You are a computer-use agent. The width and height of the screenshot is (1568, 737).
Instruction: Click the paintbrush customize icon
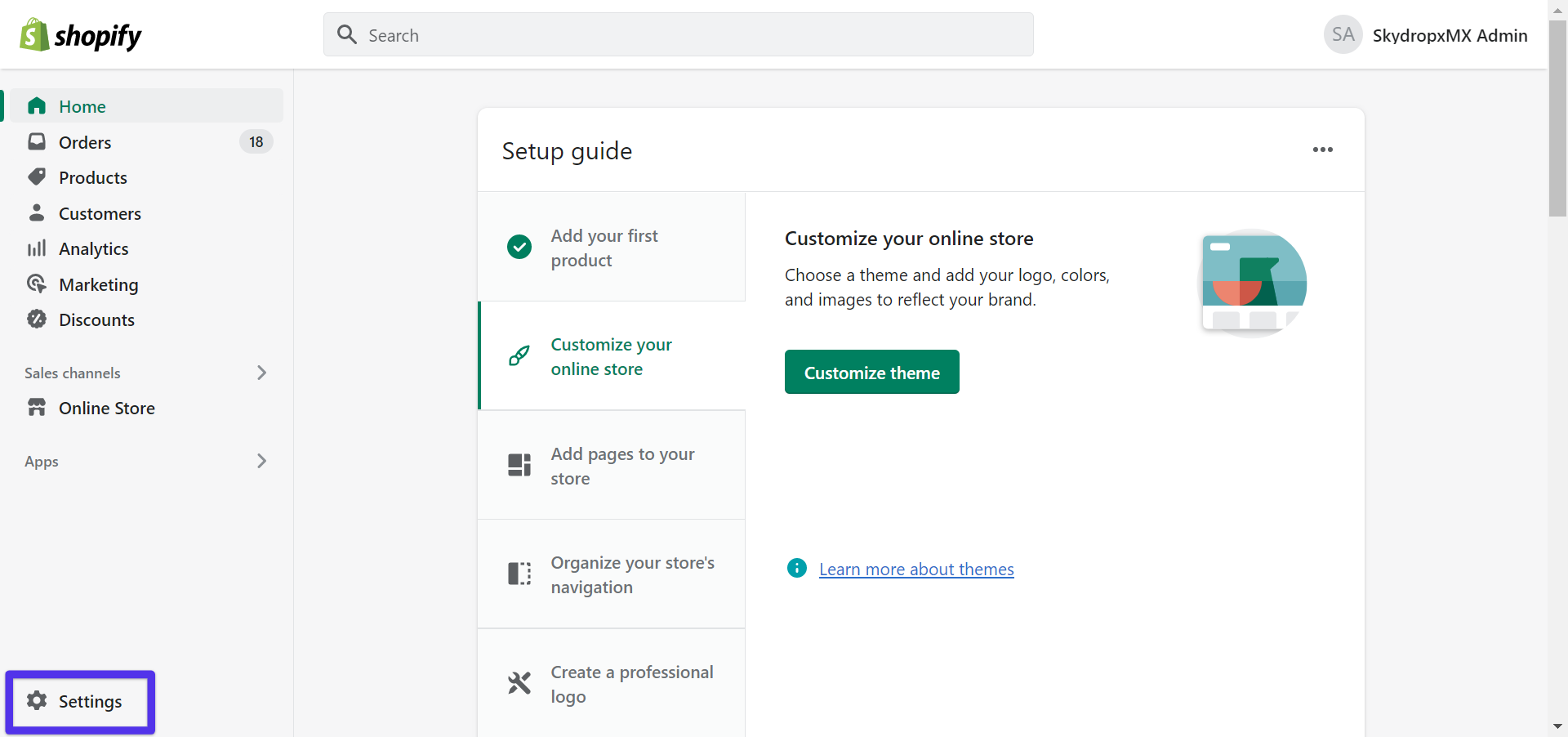(519, 355)
